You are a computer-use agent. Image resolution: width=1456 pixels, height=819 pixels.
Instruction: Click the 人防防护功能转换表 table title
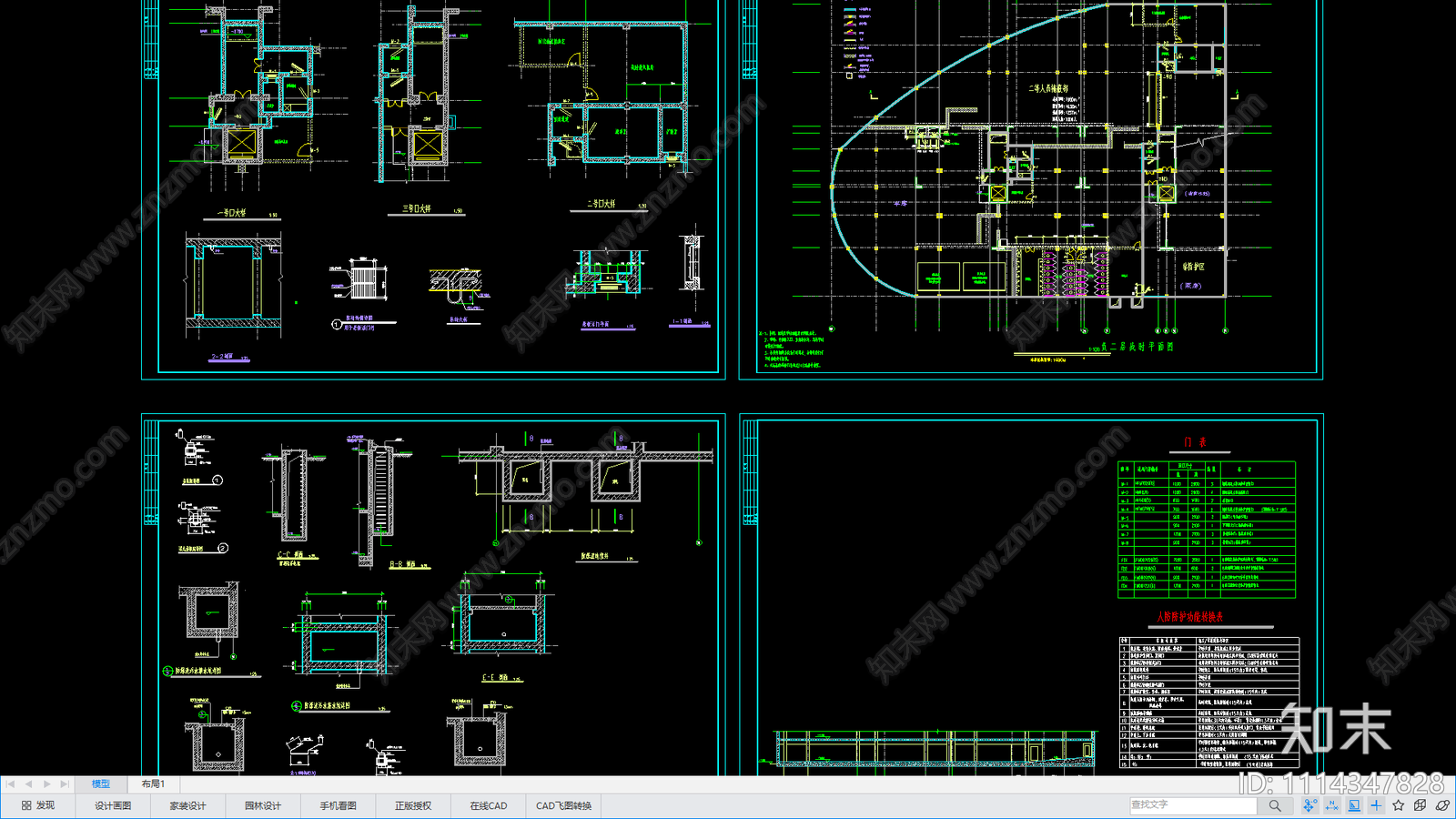(x=1190, y=617)
